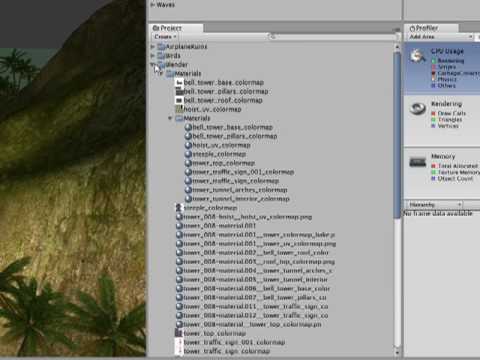480x360 pixels.
Task: Open the Add Area dropdown in Profiler
Action: 440,37
